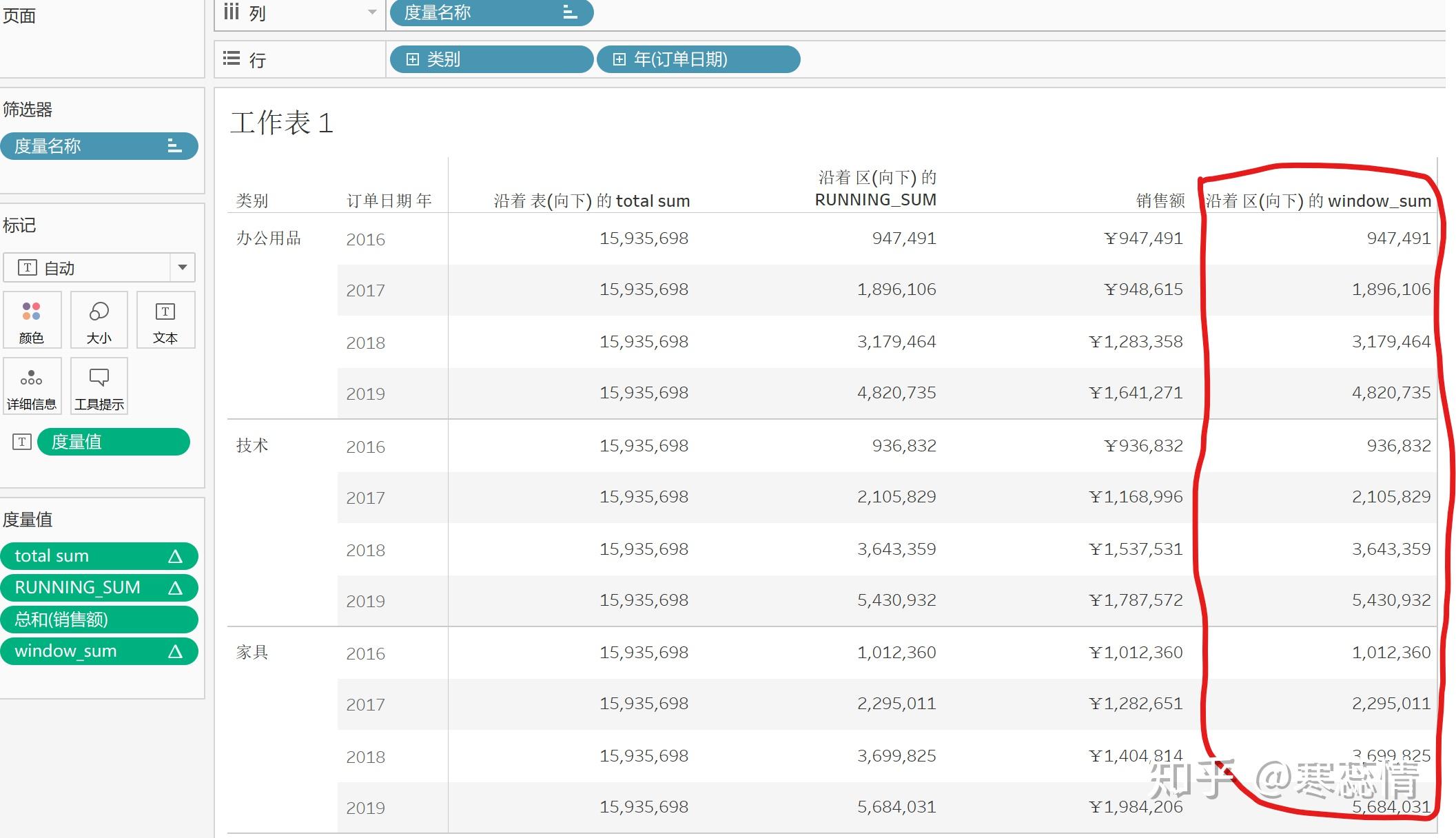Click the delta icon on total sum pill
The width and height of the screenshot is (1456, 838).
click(x=175, y=556)
